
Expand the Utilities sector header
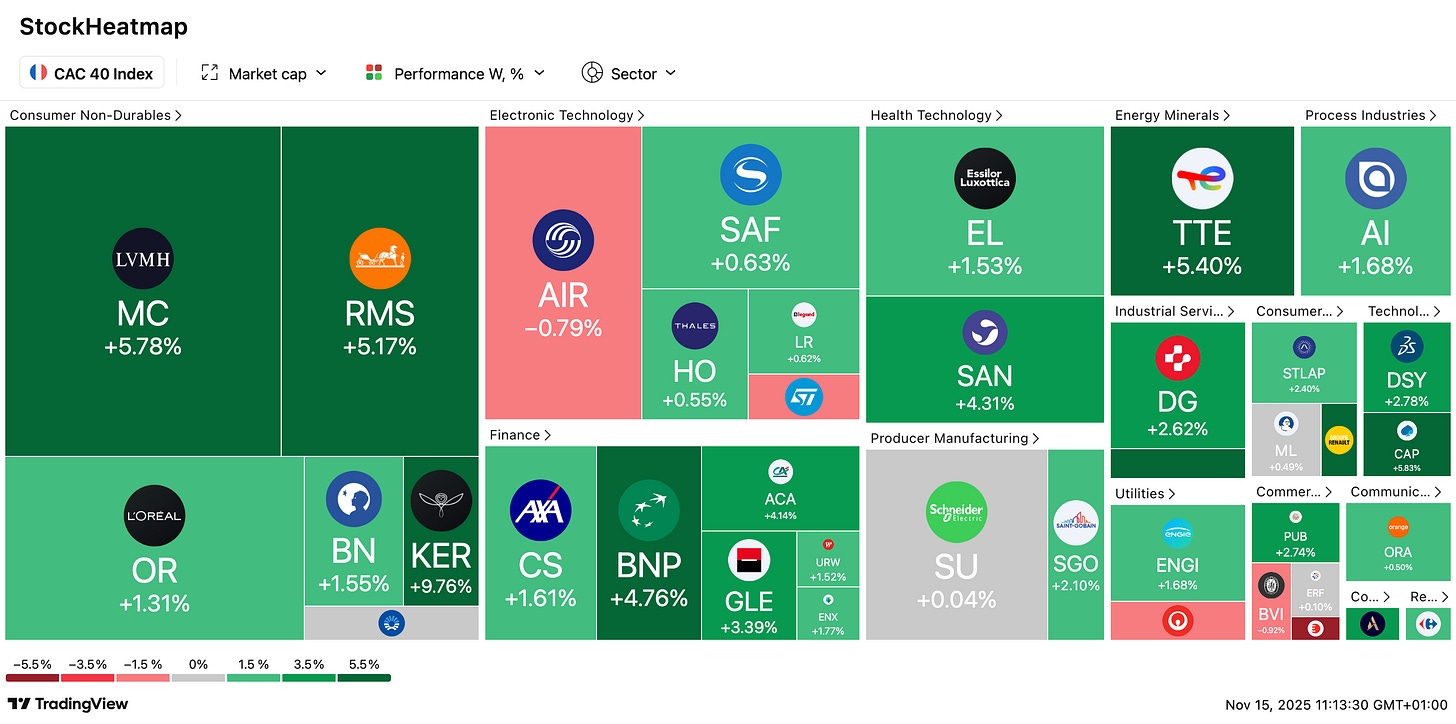pyautogui.click(x=1146, y=493)
